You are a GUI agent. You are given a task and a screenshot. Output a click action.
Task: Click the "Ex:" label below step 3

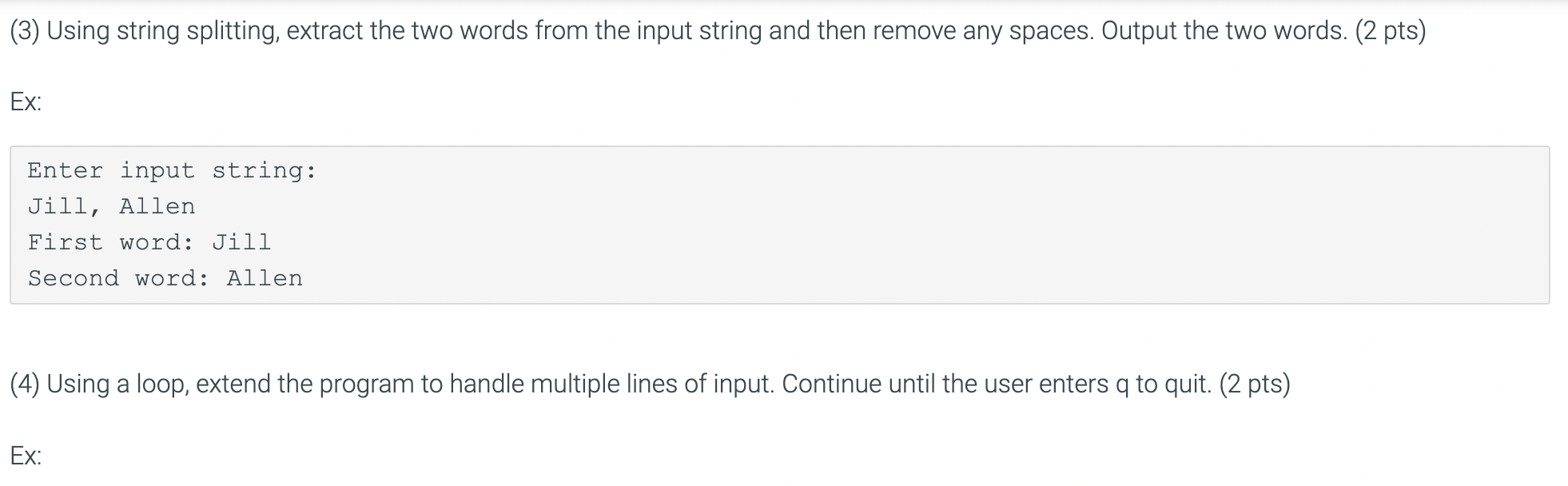click(26, 102)
